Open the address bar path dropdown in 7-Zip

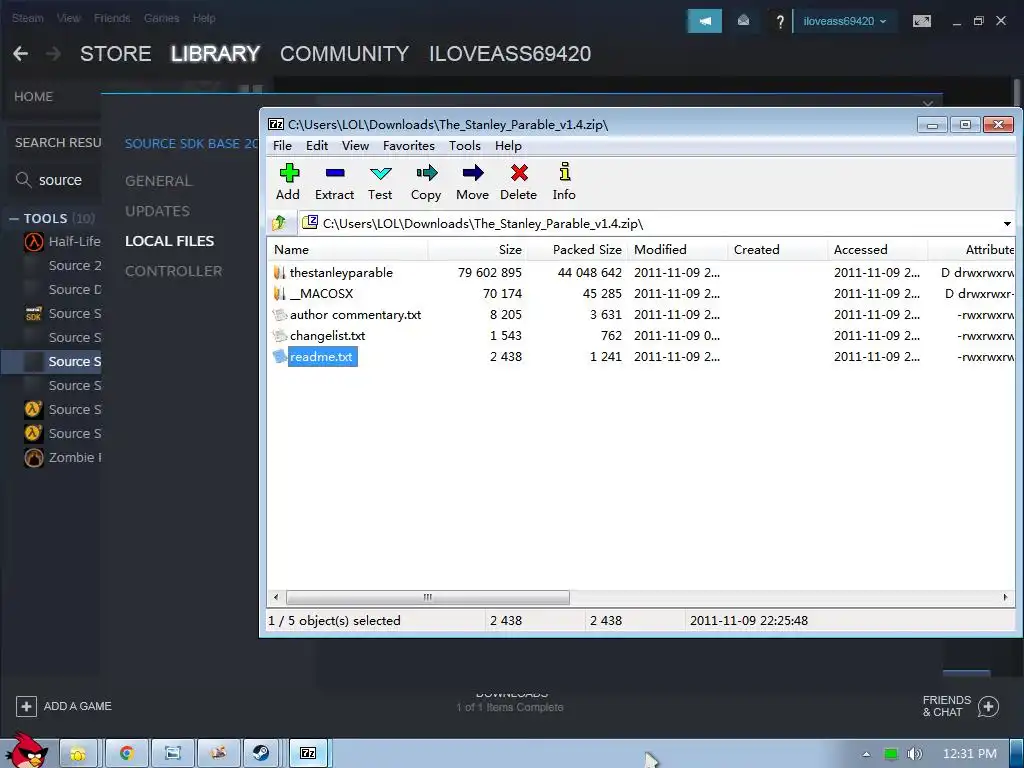click(1007, 224)
